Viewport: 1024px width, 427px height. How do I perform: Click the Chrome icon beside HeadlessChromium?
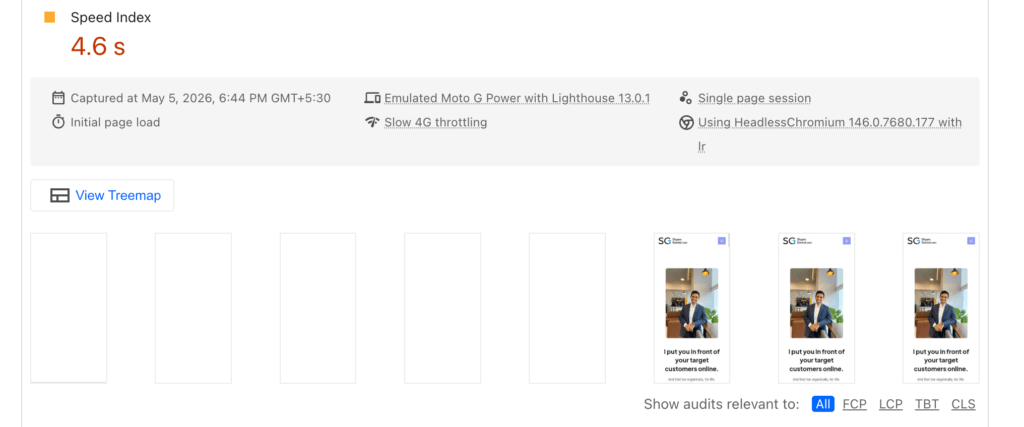pos(686,122)
